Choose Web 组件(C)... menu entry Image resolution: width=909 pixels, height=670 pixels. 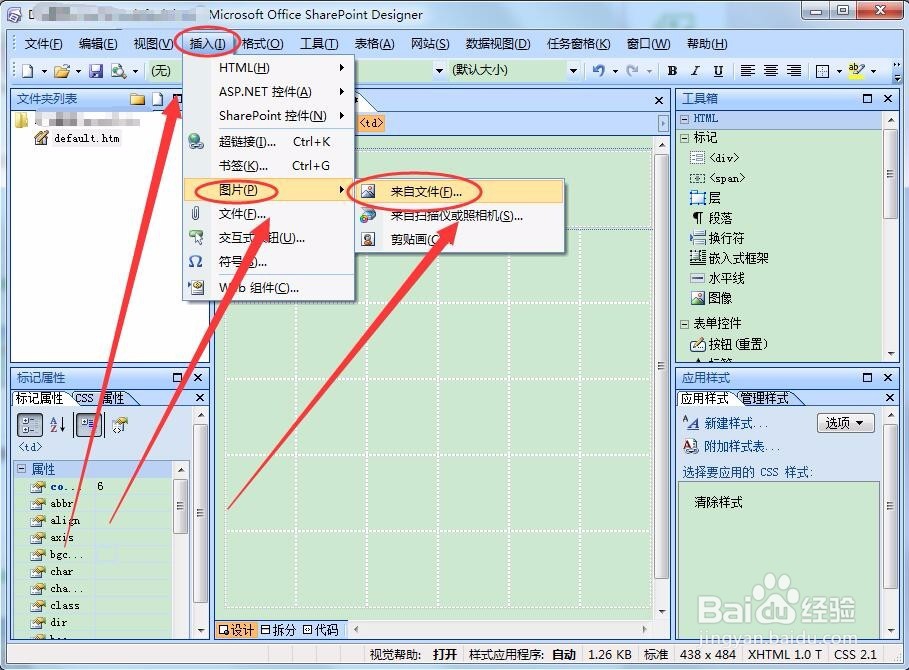pyautogui.click(x=268, y=288)
